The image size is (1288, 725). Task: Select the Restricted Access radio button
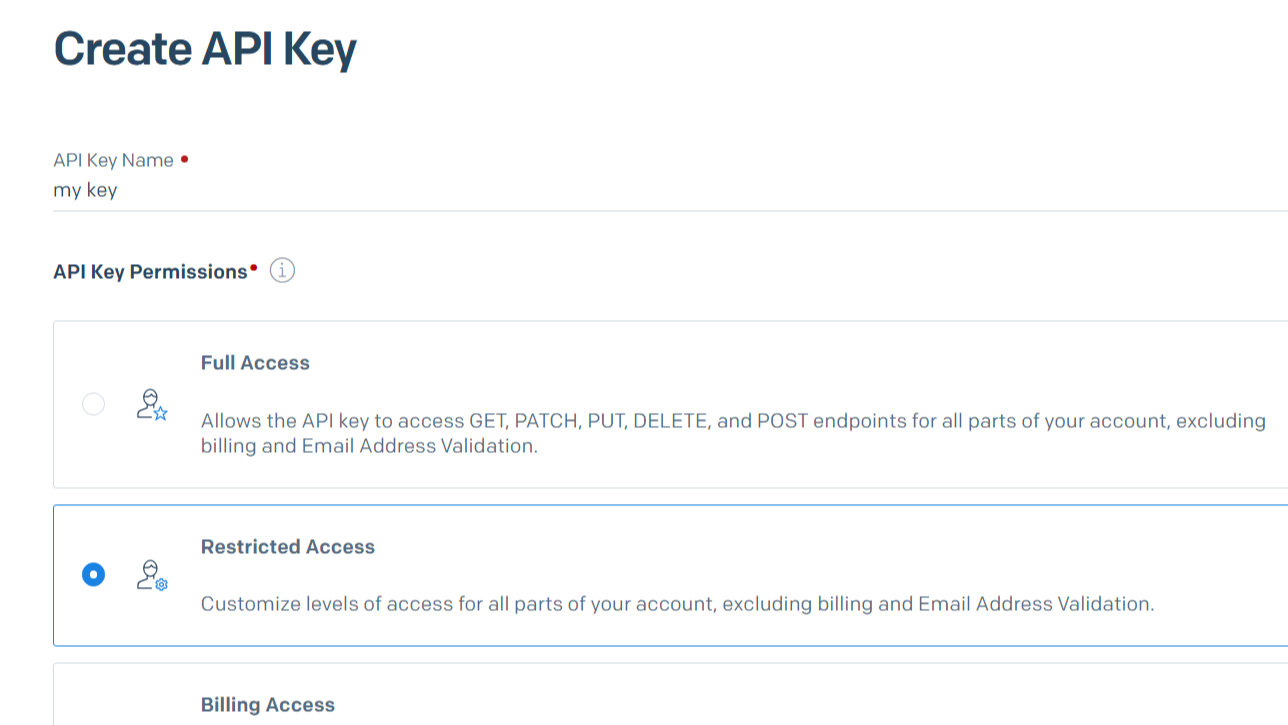coord(93,575)
